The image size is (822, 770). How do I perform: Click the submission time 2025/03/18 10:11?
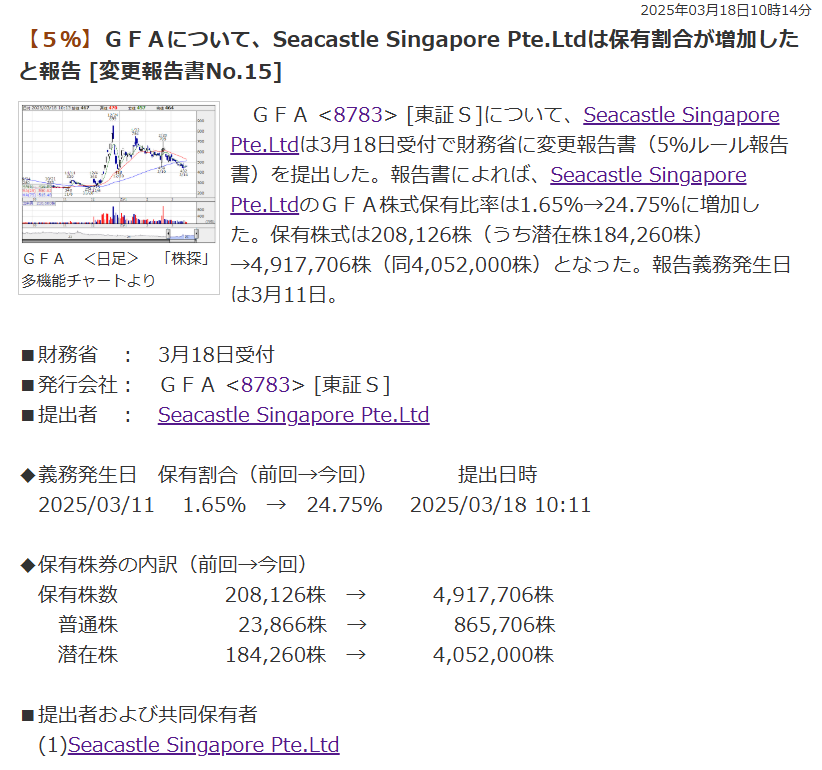point(500,505)
